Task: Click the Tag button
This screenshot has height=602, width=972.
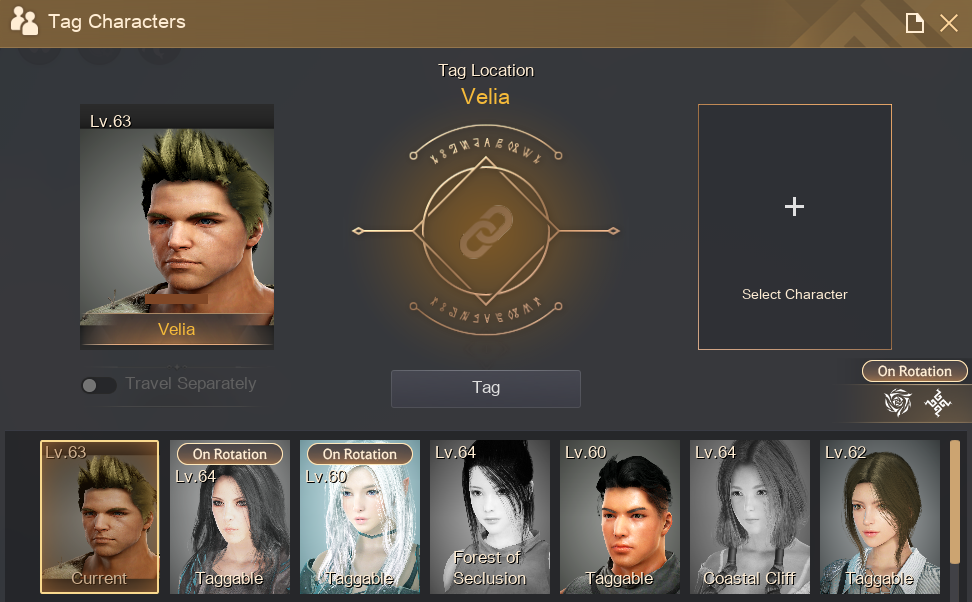Action: tap(486, 388)
